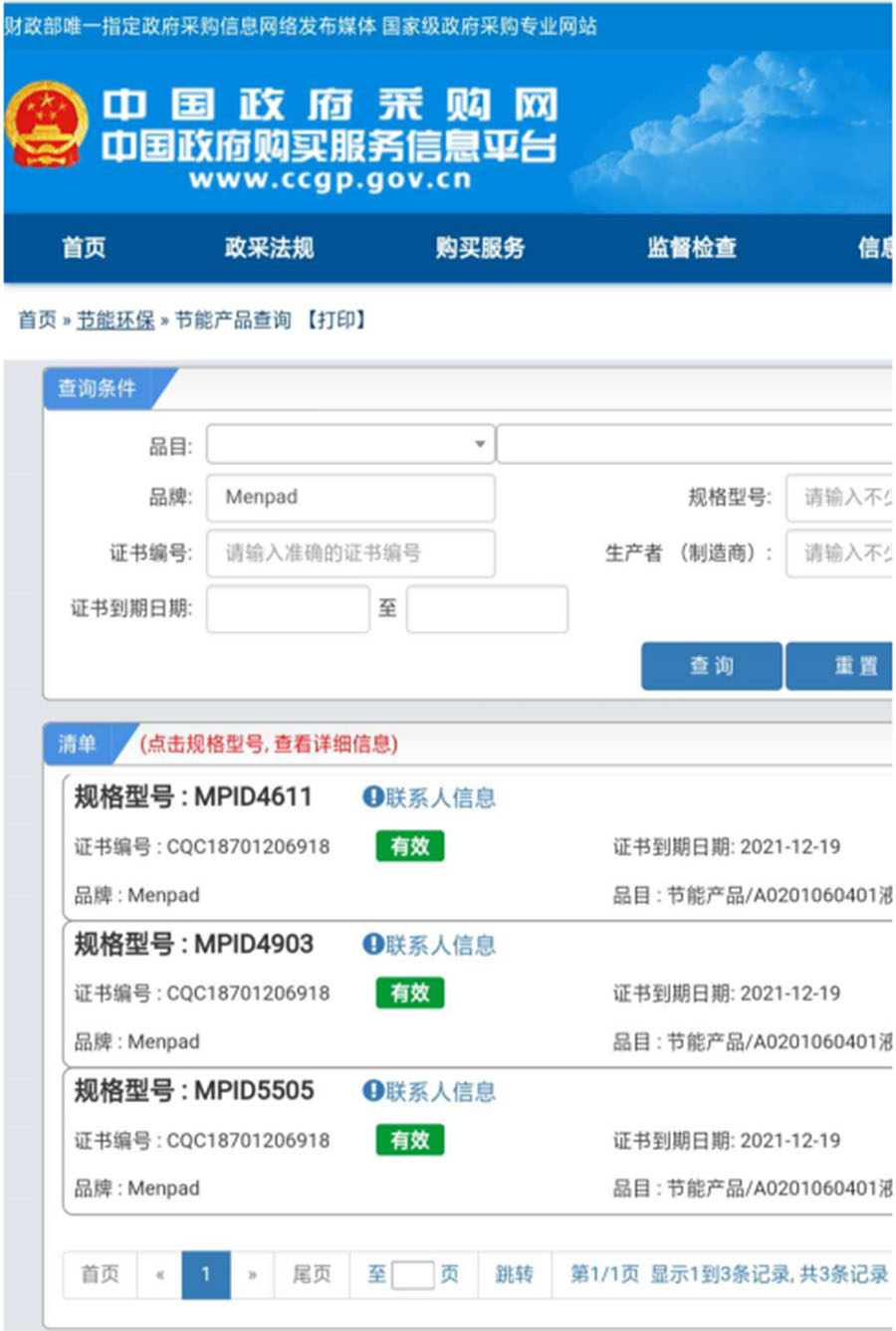
Task: Open the 首页 navigation menu item
Action: [x=84, y=248]
